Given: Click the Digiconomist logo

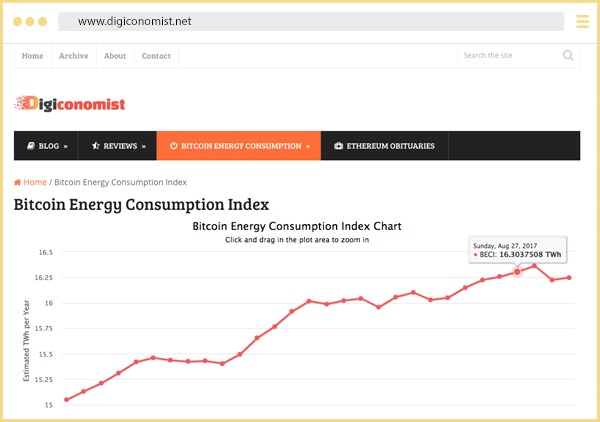Looking at the screenshot, I should pos(69,102).
